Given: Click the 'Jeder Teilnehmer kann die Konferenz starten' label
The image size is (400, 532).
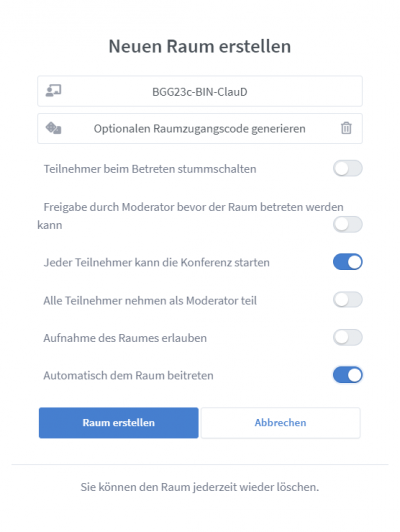Looking at the screenshot, I should tap(156, 262).
